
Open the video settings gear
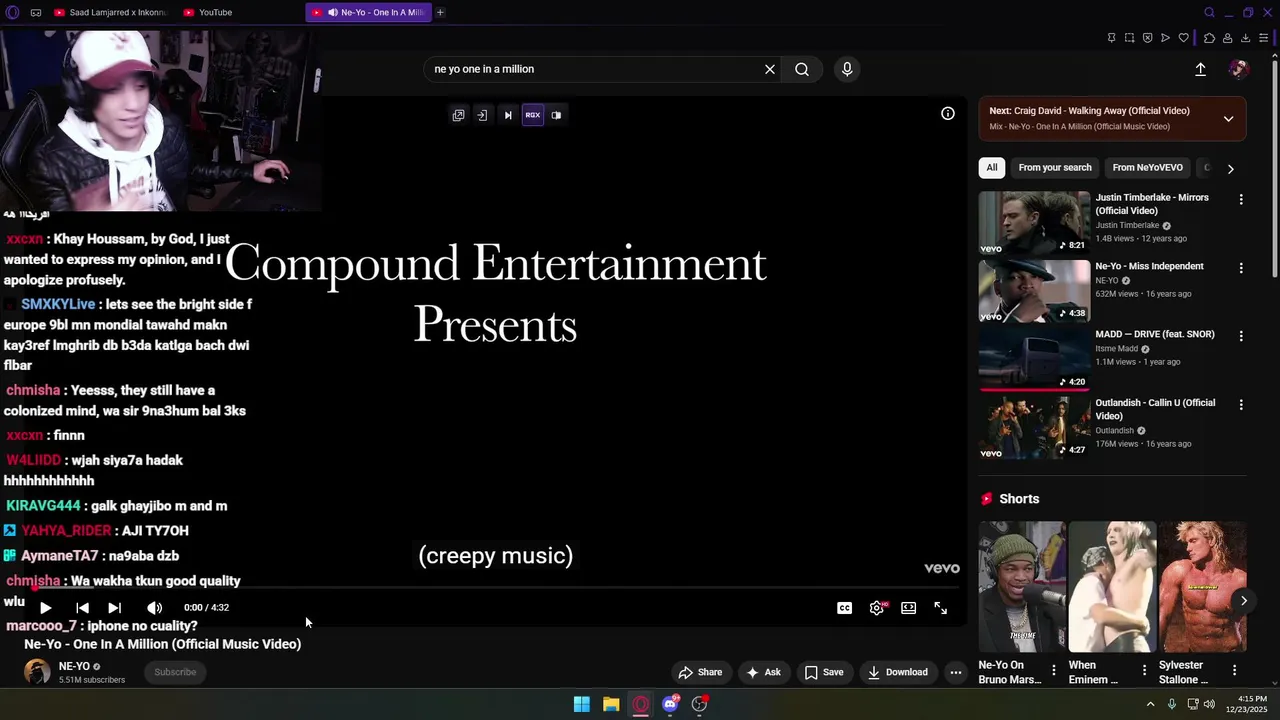877,608
